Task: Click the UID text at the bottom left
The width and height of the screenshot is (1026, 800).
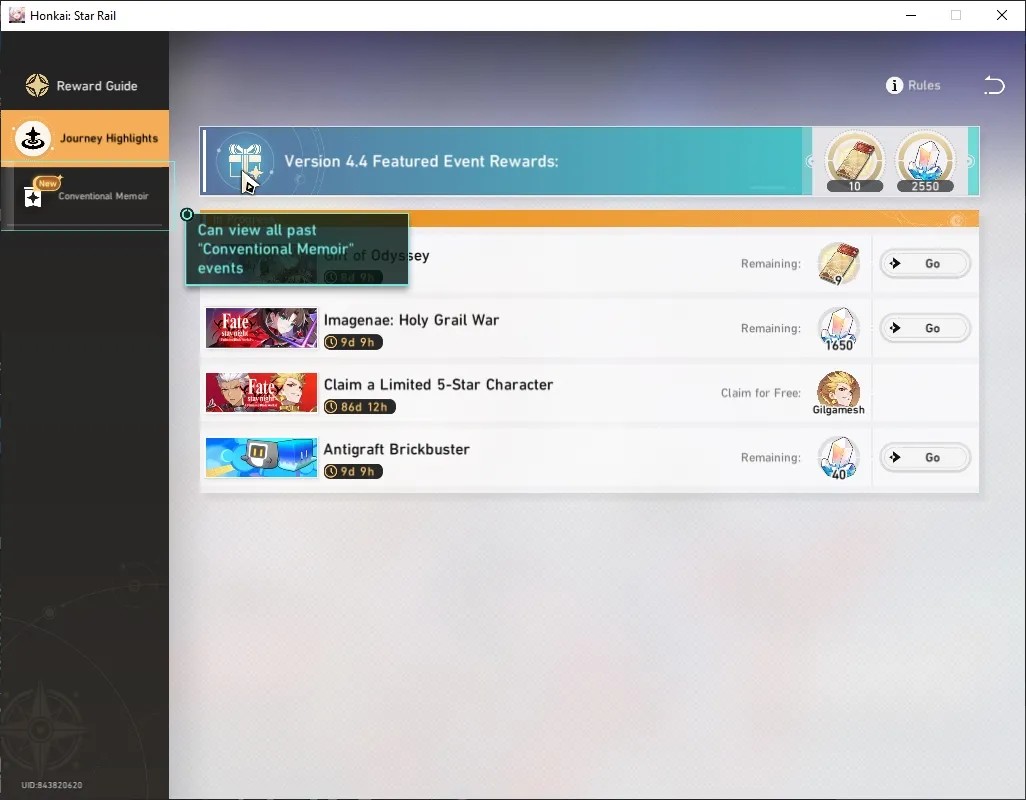Action: coord(52,785)
